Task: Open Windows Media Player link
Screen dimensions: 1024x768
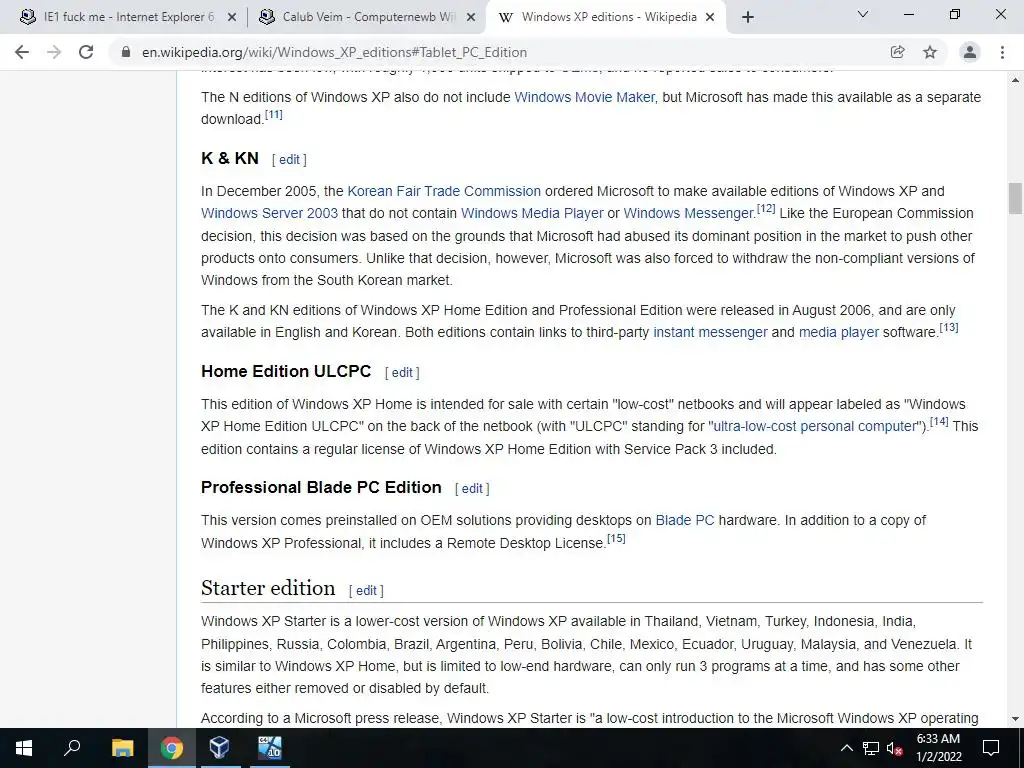Action: coord(532,214)
